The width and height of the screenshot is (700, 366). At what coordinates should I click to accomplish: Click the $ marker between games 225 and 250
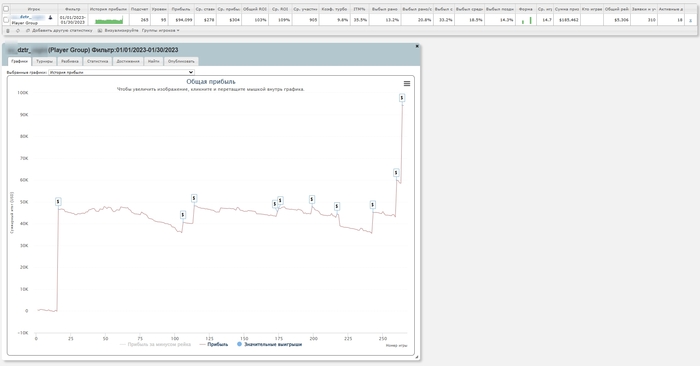click(372, 205)
